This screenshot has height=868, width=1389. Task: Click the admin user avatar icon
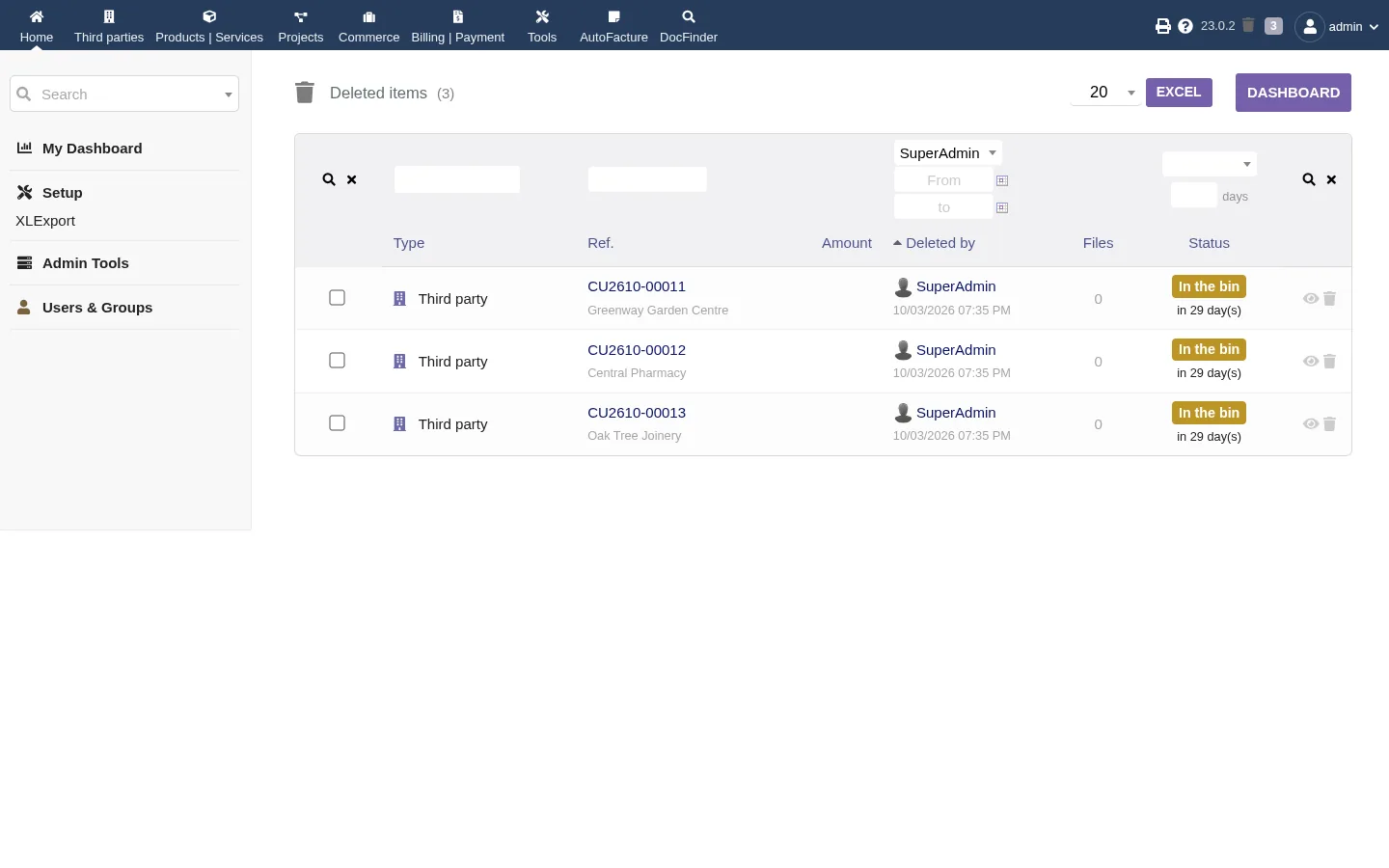coord(1310,26)
